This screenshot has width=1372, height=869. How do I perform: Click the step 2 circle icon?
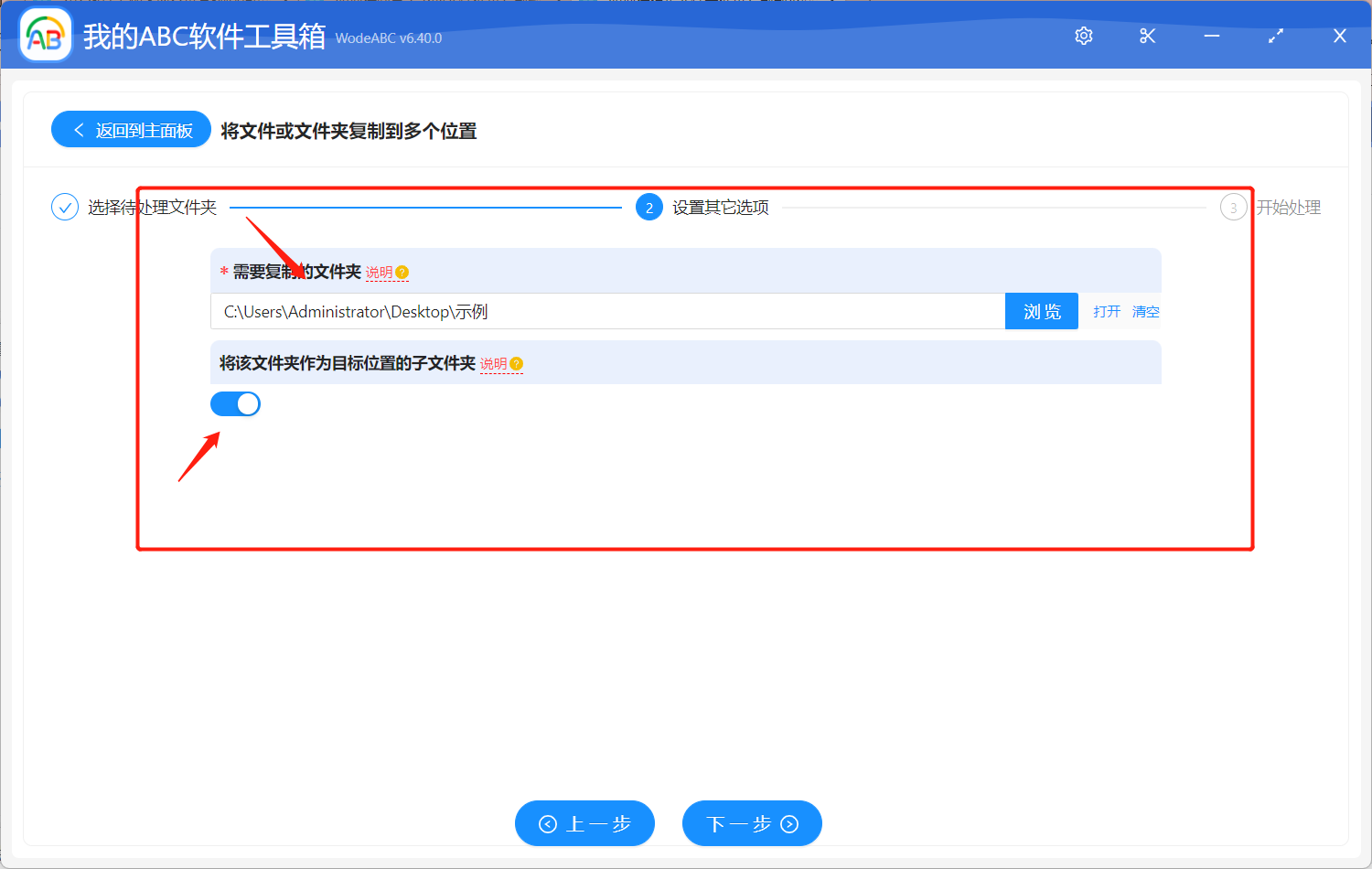(648, 207)
